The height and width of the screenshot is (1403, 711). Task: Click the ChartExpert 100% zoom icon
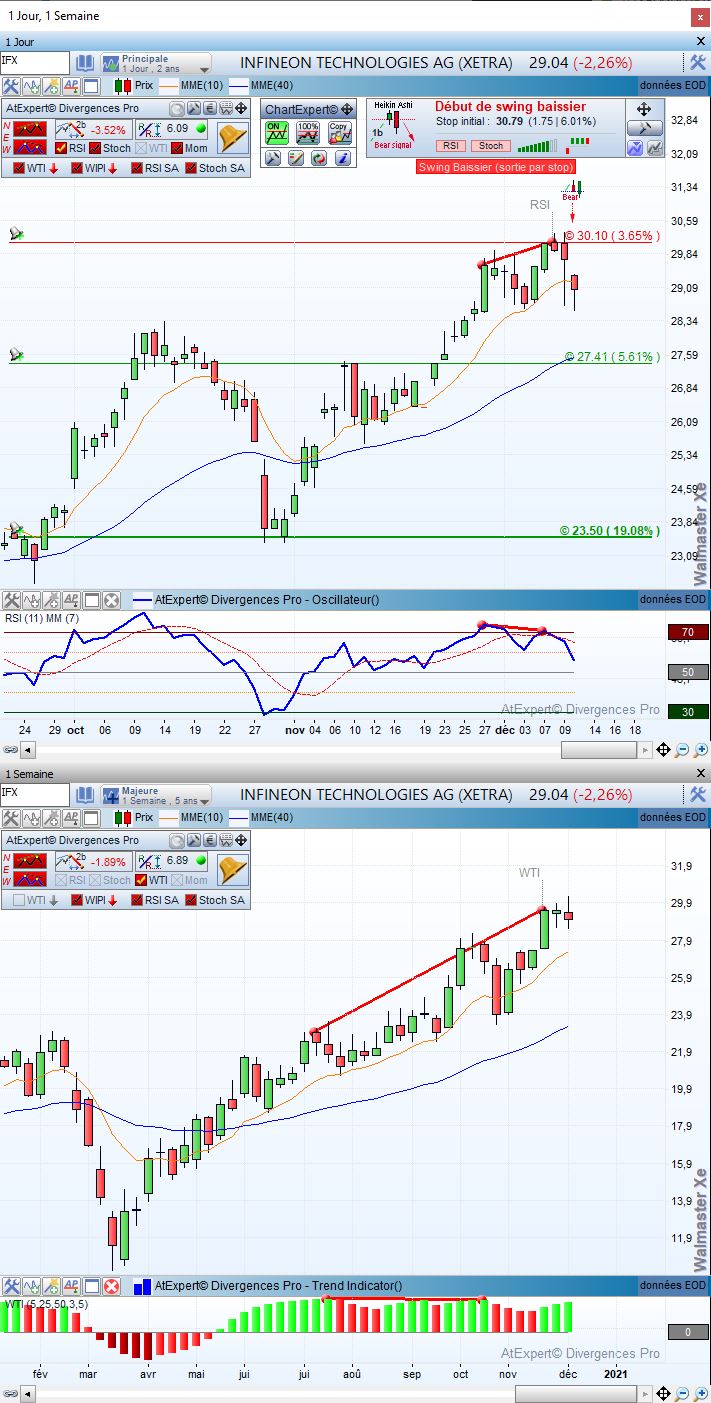(x=308, y=133)
